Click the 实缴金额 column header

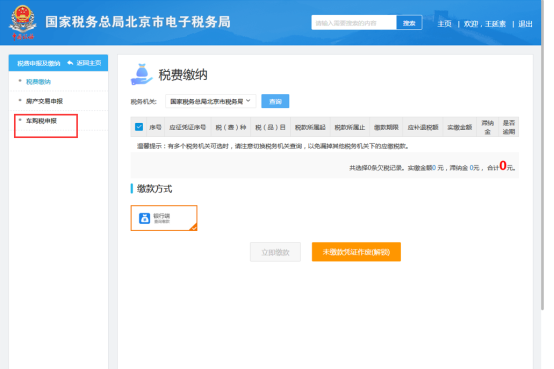(x=460, y=127)
